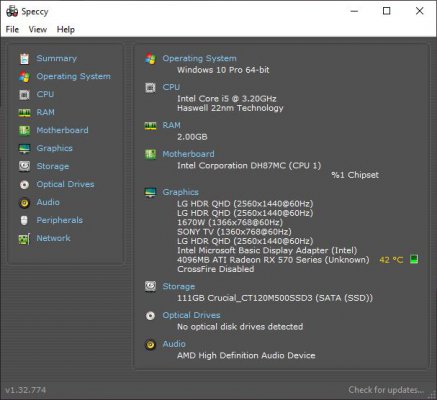
Task: Open the File menu
Action: point(12,30)
